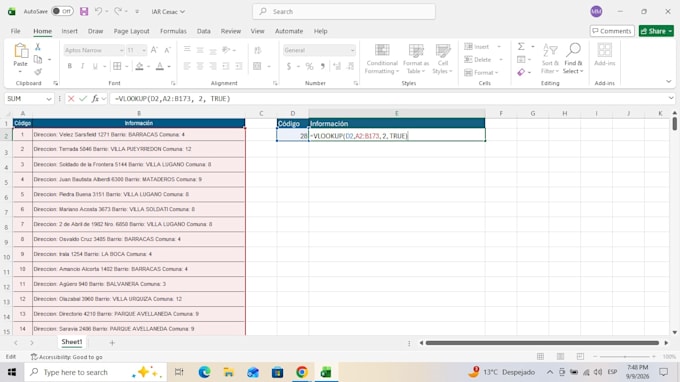The image size is (680, 382).
Task: Switch to the Data tab
Action: [203, 31]
